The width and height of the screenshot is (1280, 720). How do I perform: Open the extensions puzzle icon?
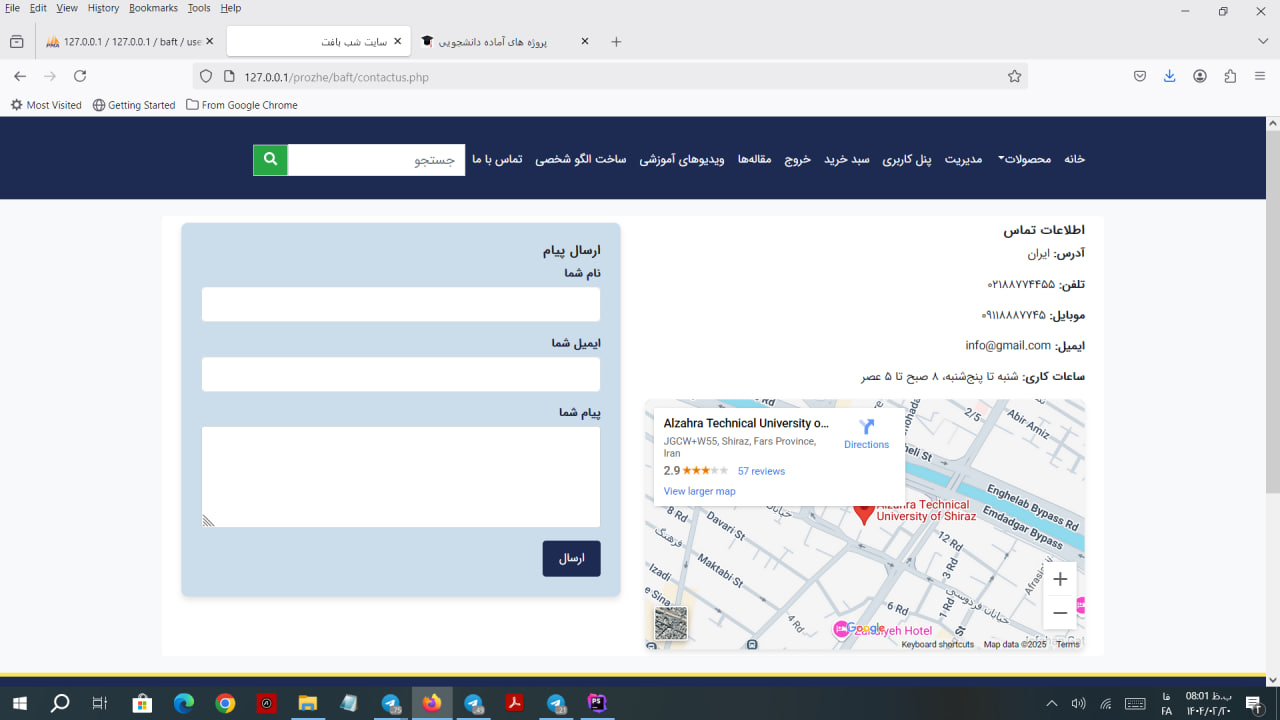[x=1230, y=76]
